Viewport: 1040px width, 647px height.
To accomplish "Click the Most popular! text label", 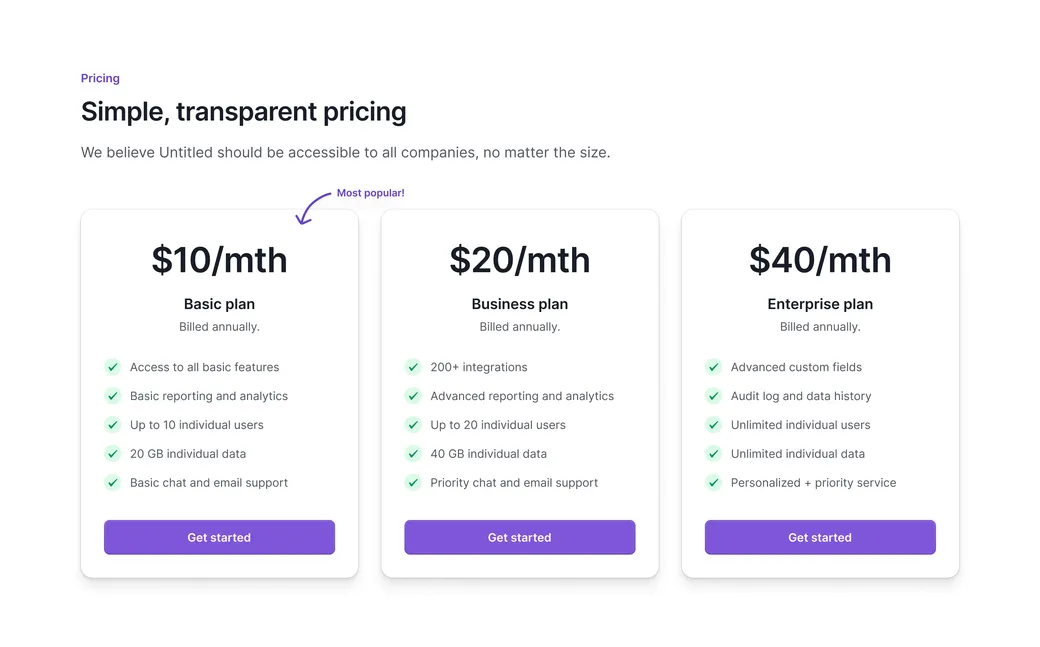I will (370, 193).
